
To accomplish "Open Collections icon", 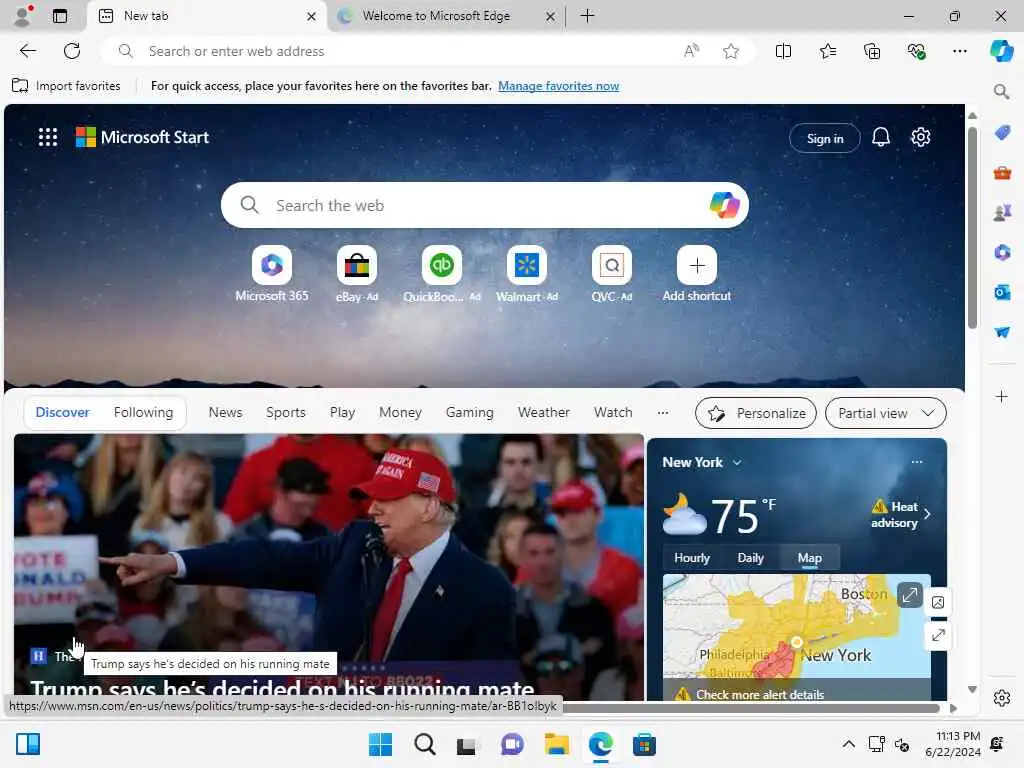I will pos(872,51).
